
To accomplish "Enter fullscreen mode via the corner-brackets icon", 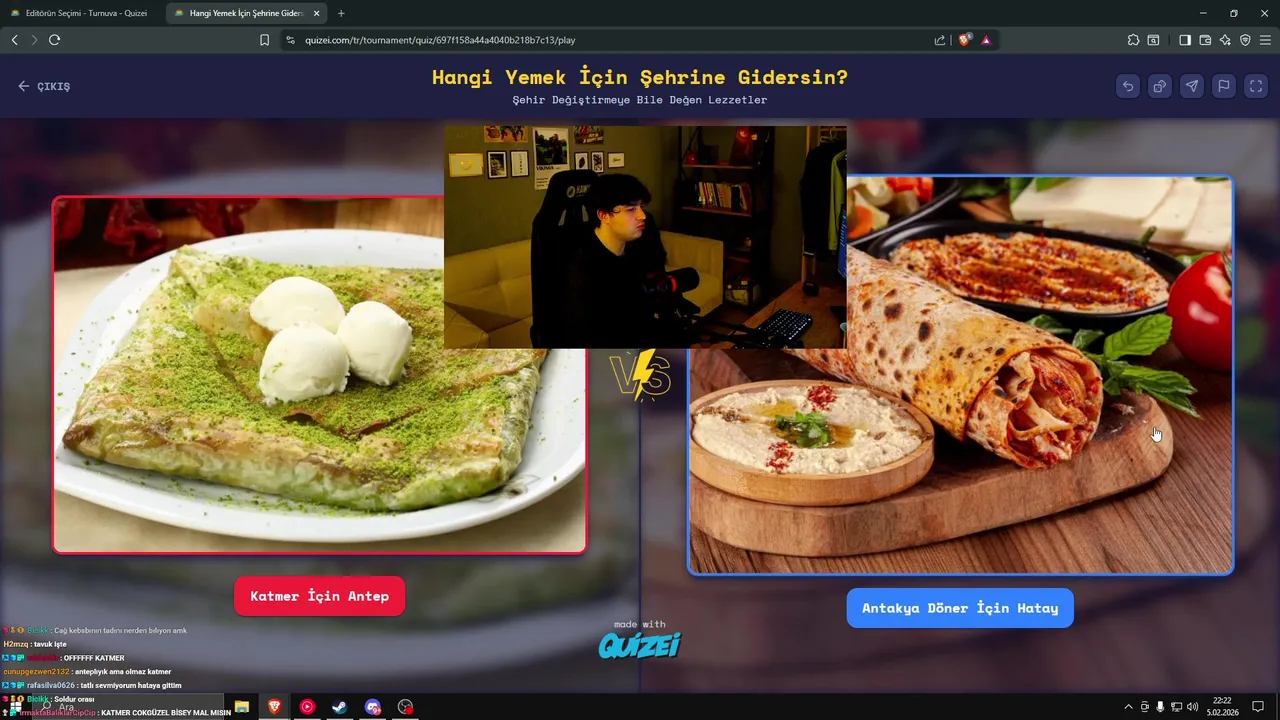I will click(x=1256, y=86).
